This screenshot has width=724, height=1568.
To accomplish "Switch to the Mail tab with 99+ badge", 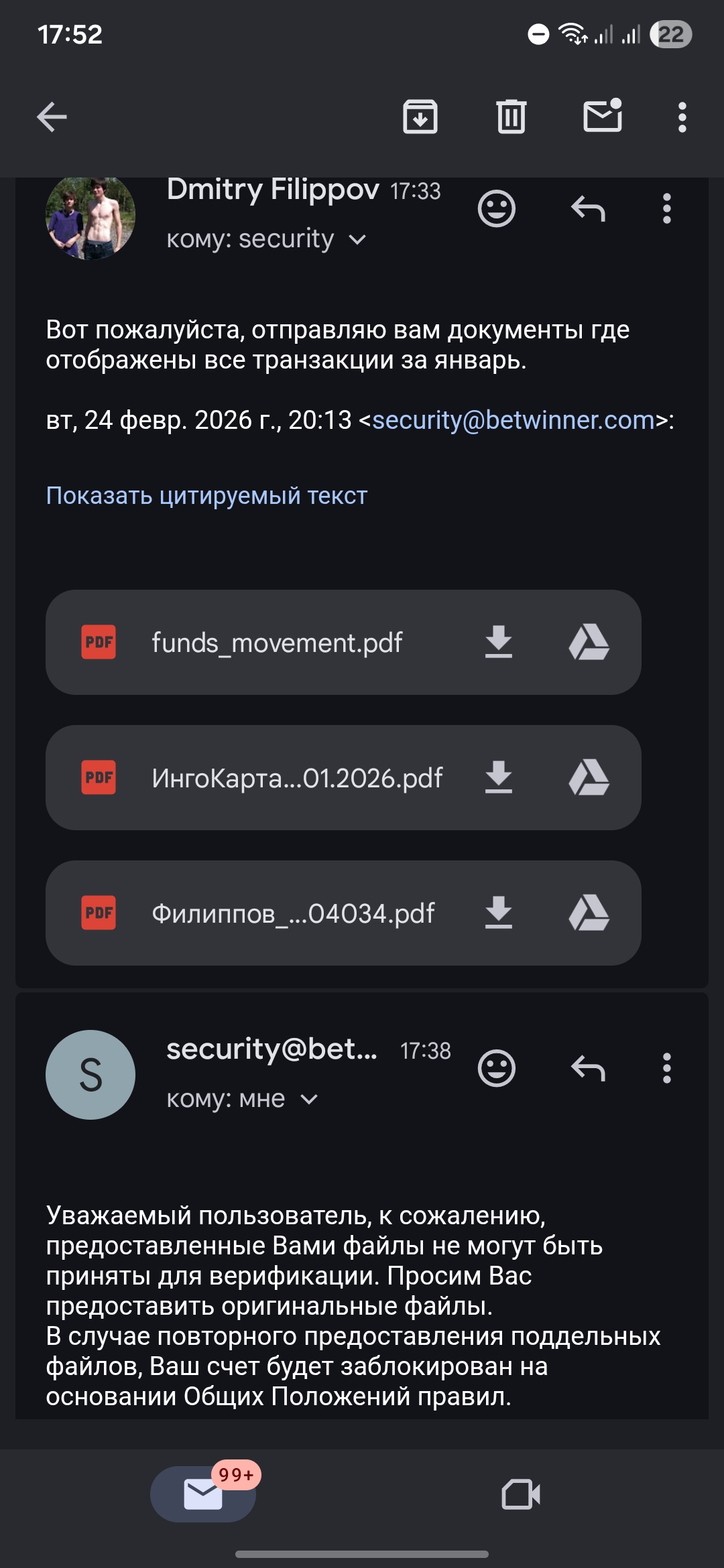I will [x=203, y=1494].
